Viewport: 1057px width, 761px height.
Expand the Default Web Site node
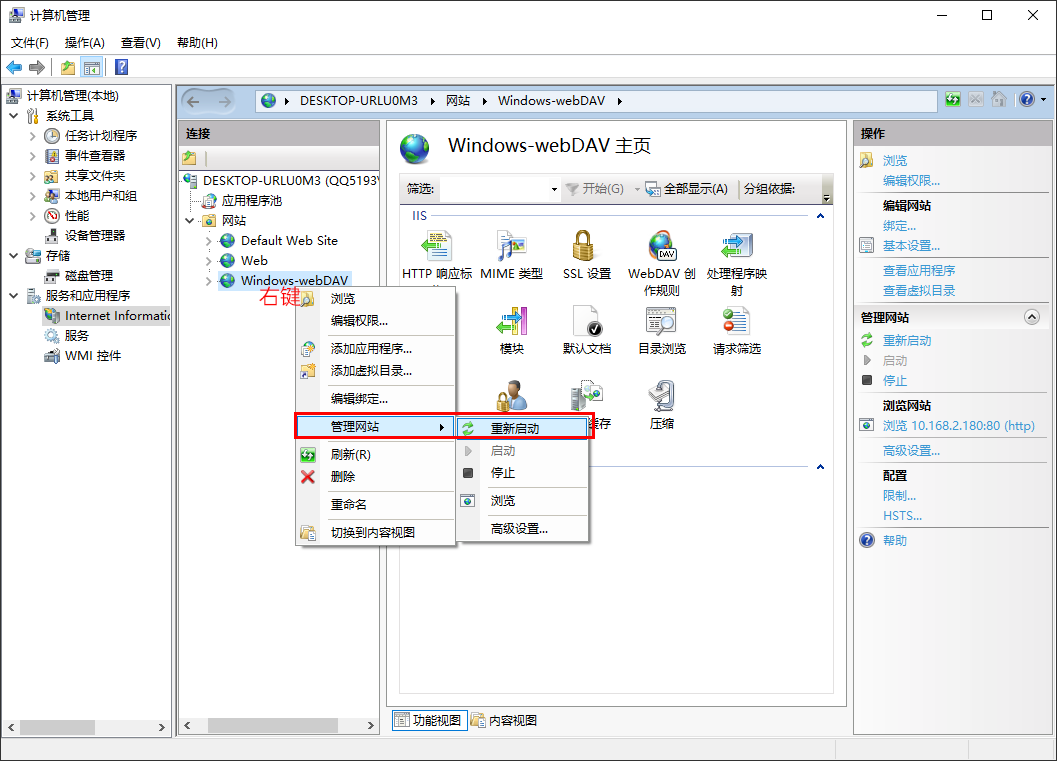(x=209, y=241)
